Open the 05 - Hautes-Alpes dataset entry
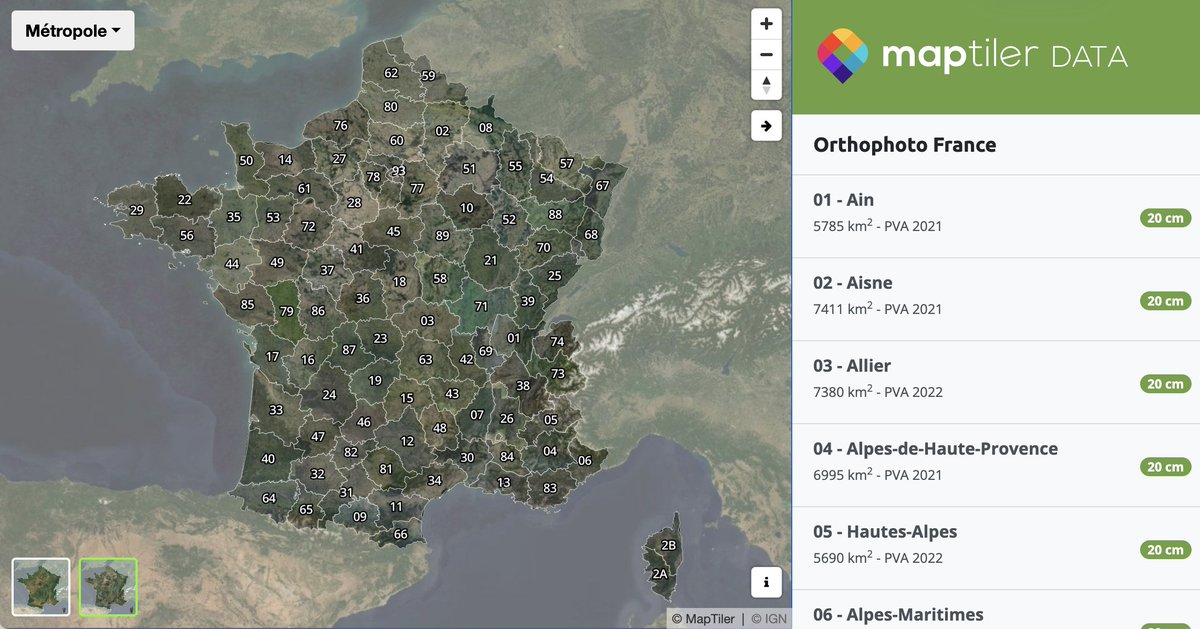 click(996, 548)
